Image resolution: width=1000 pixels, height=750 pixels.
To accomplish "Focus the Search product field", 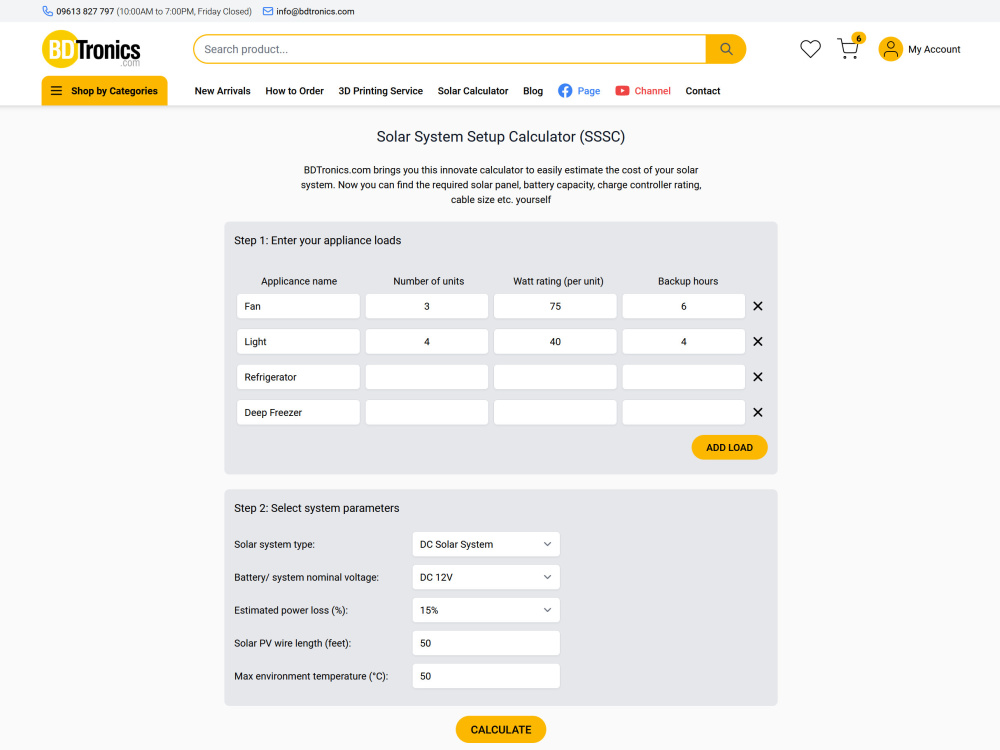I will [x=450, y=49].
